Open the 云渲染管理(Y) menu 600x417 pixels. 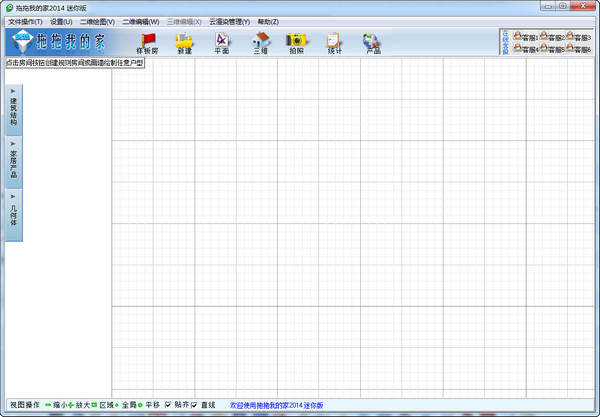coord(230,22)
